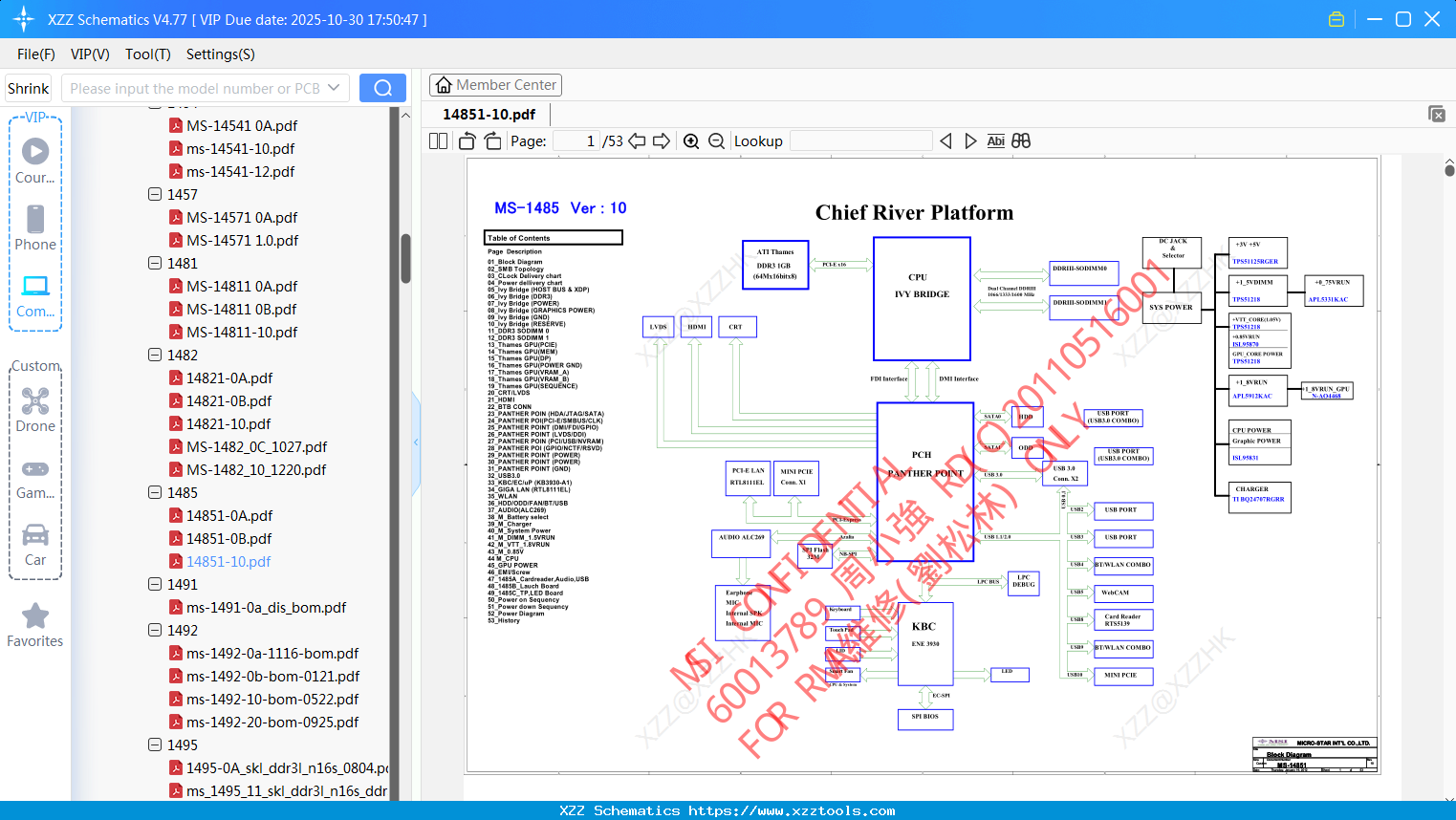Open ms-1492-0a-1116-bom.pdf file
This screenshot has width=1456, height=820.
pos(273,654)
